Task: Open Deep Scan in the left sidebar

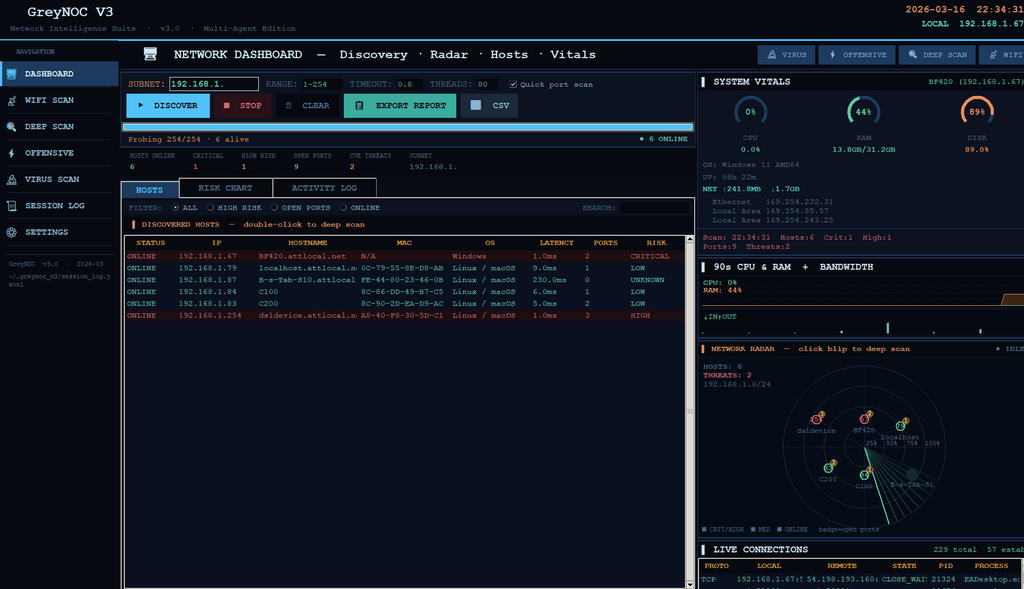Action: pos(49,127)
